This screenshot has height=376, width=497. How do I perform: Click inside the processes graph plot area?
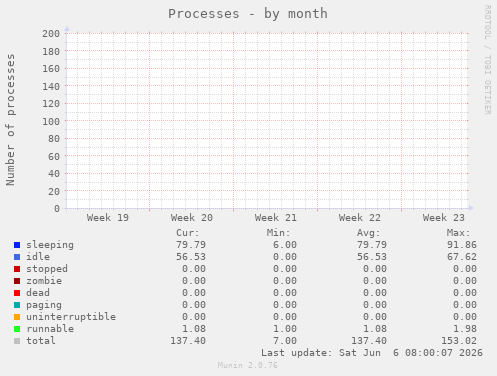point(267,121)
